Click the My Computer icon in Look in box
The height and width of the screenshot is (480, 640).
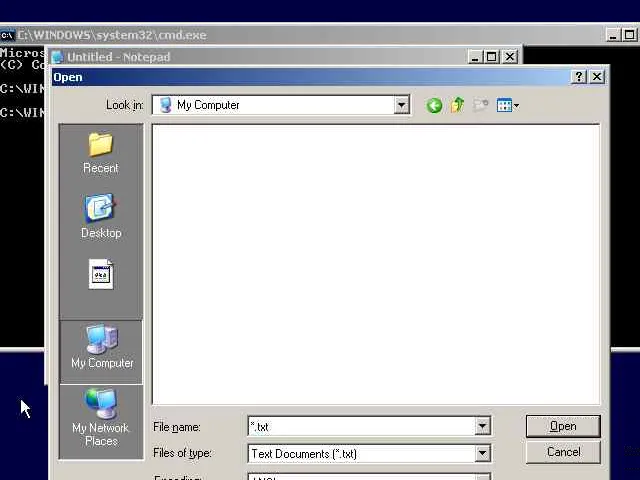[165, 105]
